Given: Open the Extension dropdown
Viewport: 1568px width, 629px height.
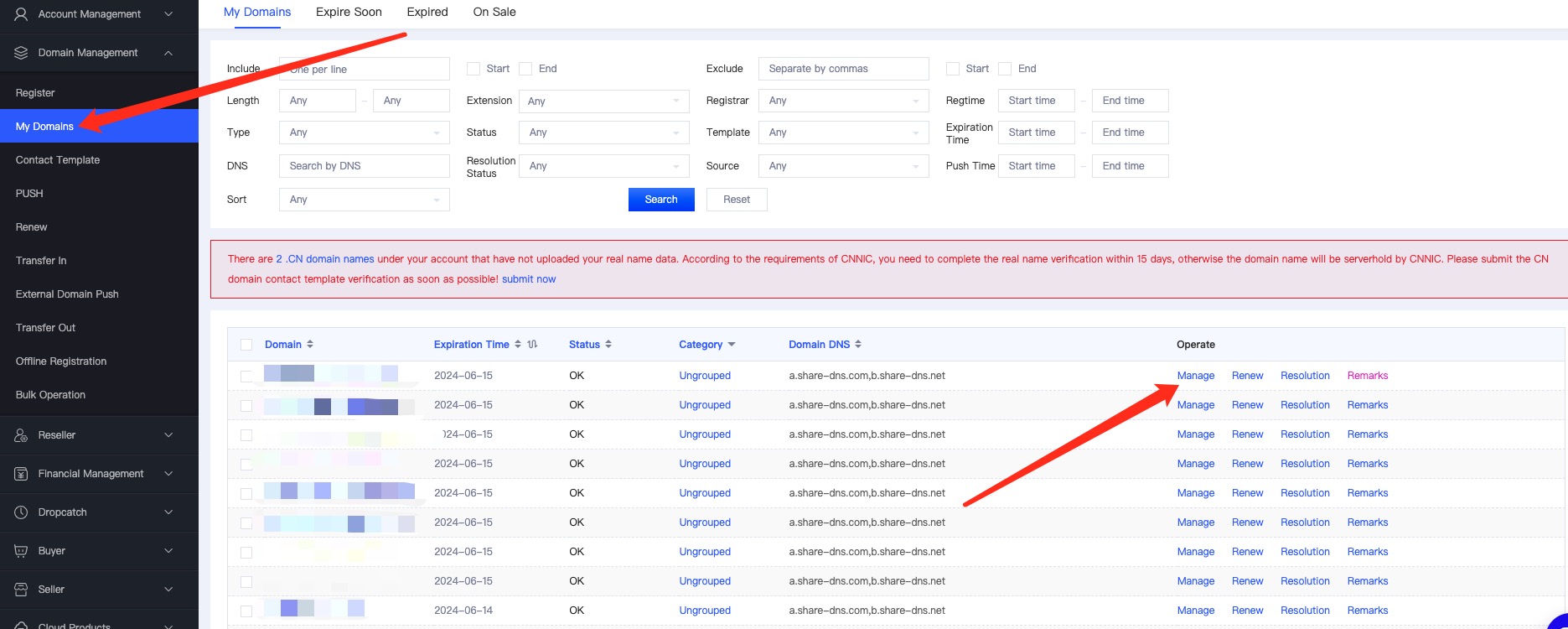Looking at the screenshot, I should coord(603,101).
